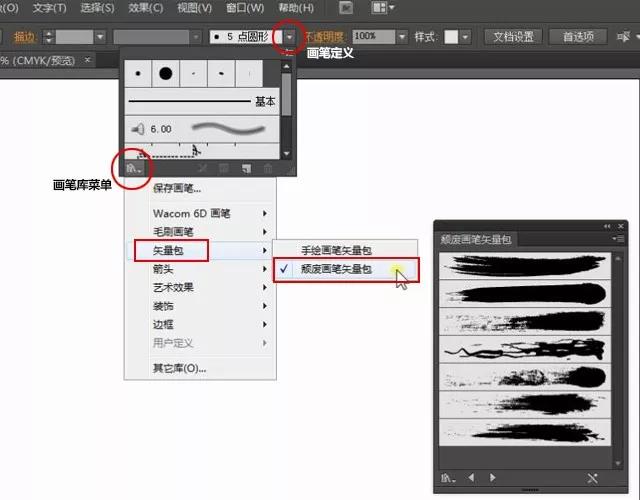Viewport: 640px width, 500px height.
Task: Click the new brush icon in the brush panel
Action: pyautogui.click(x=246, y=168)
